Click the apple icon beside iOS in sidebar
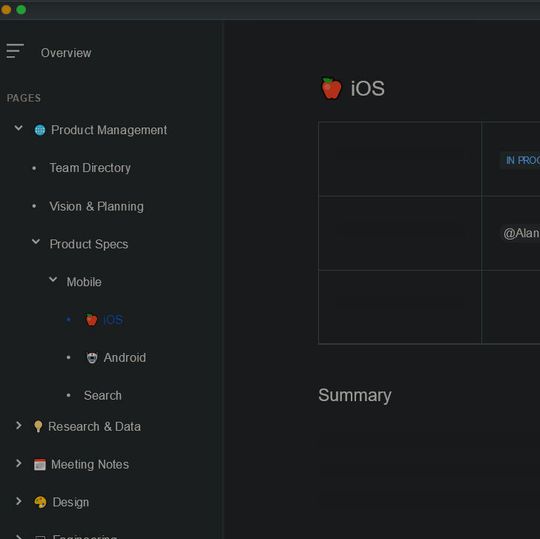The height and width of the screenshot is (539, 540). [91, 320]
